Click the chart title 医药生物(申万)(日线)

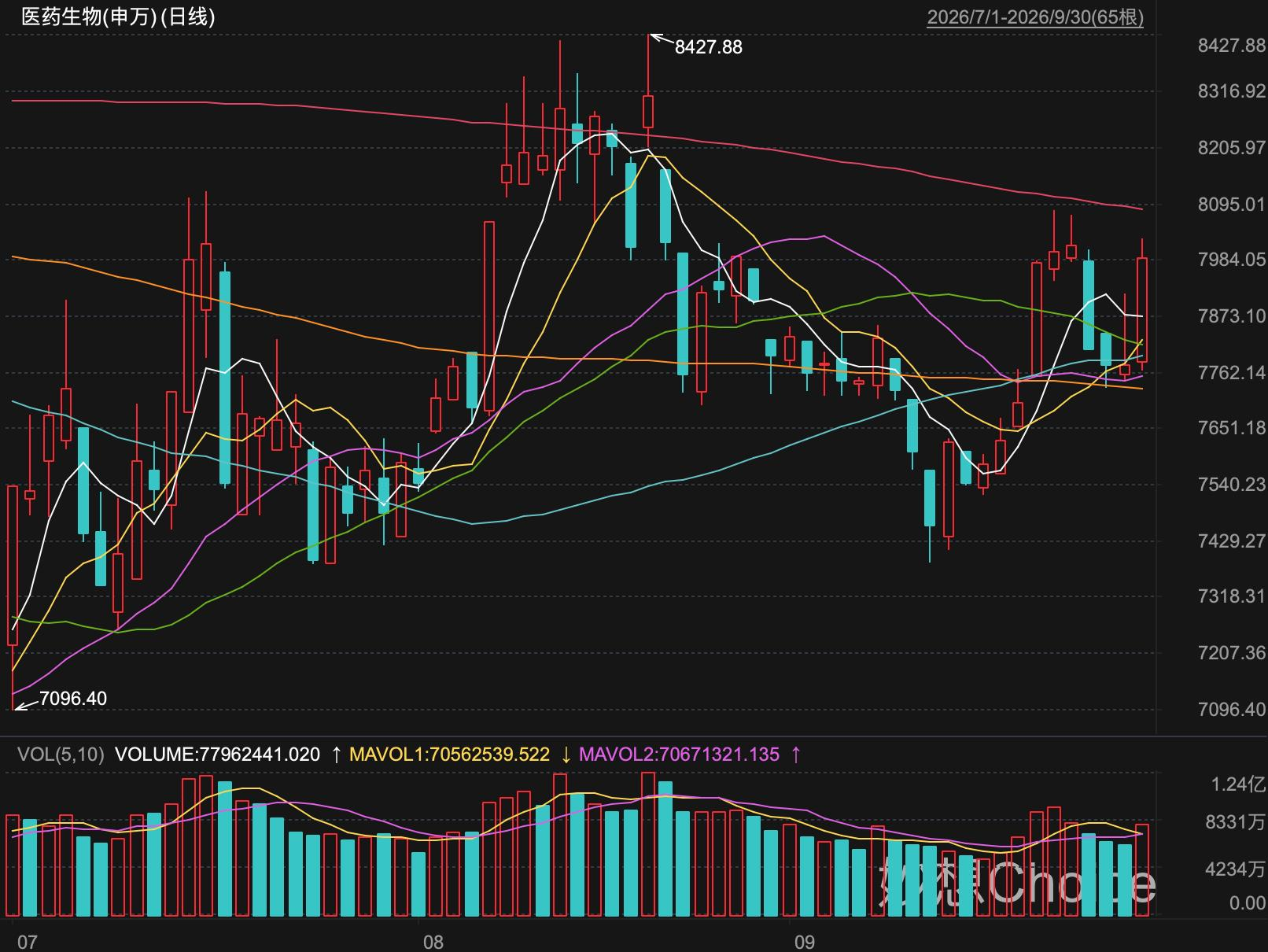coord(118,17)
